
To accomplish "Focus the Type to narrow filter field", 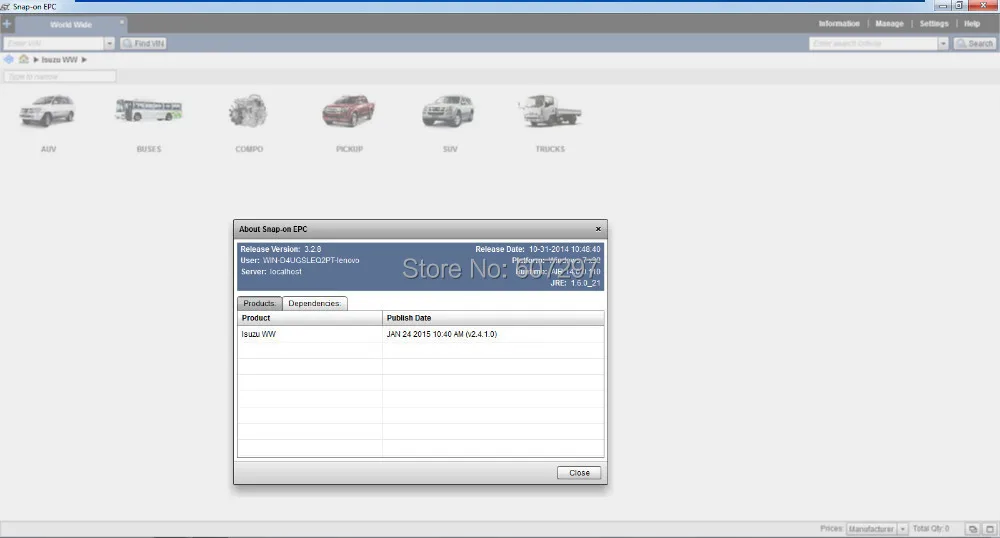I will click(x=60, y=76).
